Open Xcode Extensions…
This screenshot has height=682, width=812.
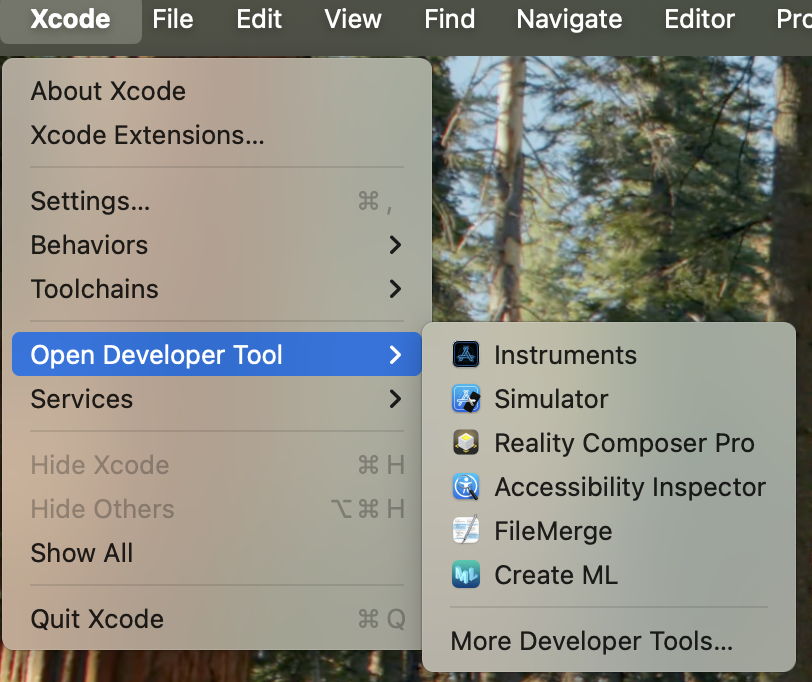216,135
